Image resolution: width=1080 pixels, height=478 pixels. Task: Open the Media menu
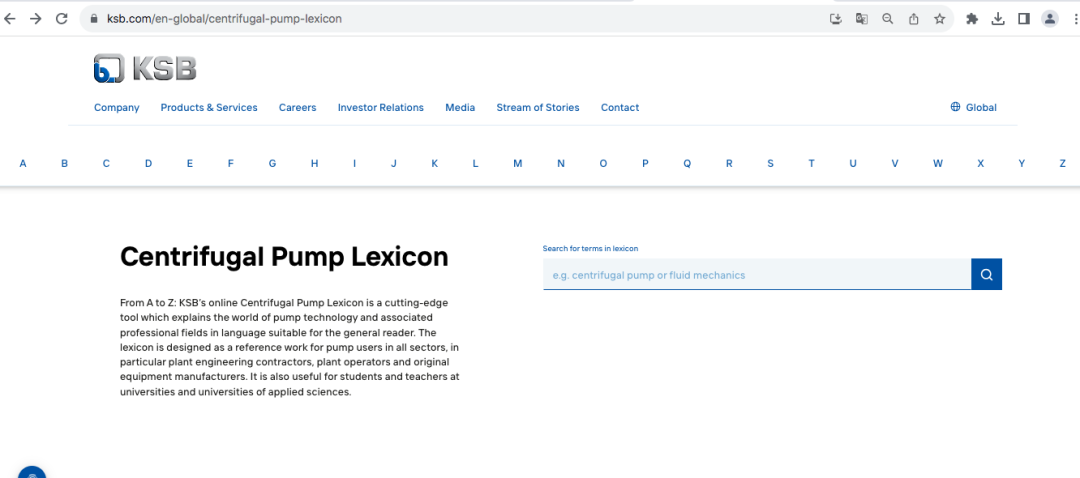click(x=460, y=107)
